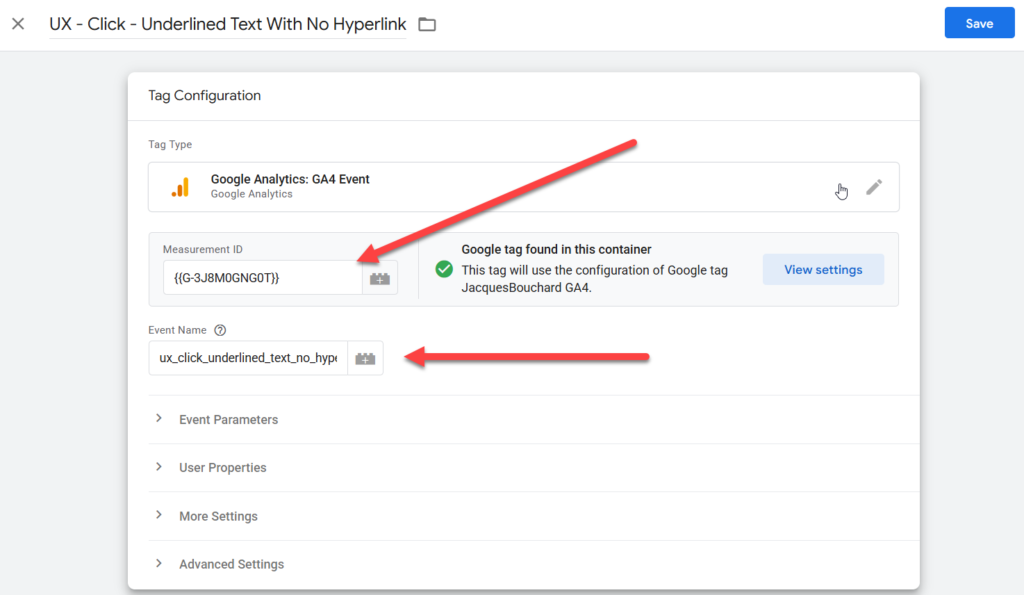1024x595 pixels.
Task: Click the orange Google Analytics bar chart icon
Action: tap(180, 187)
